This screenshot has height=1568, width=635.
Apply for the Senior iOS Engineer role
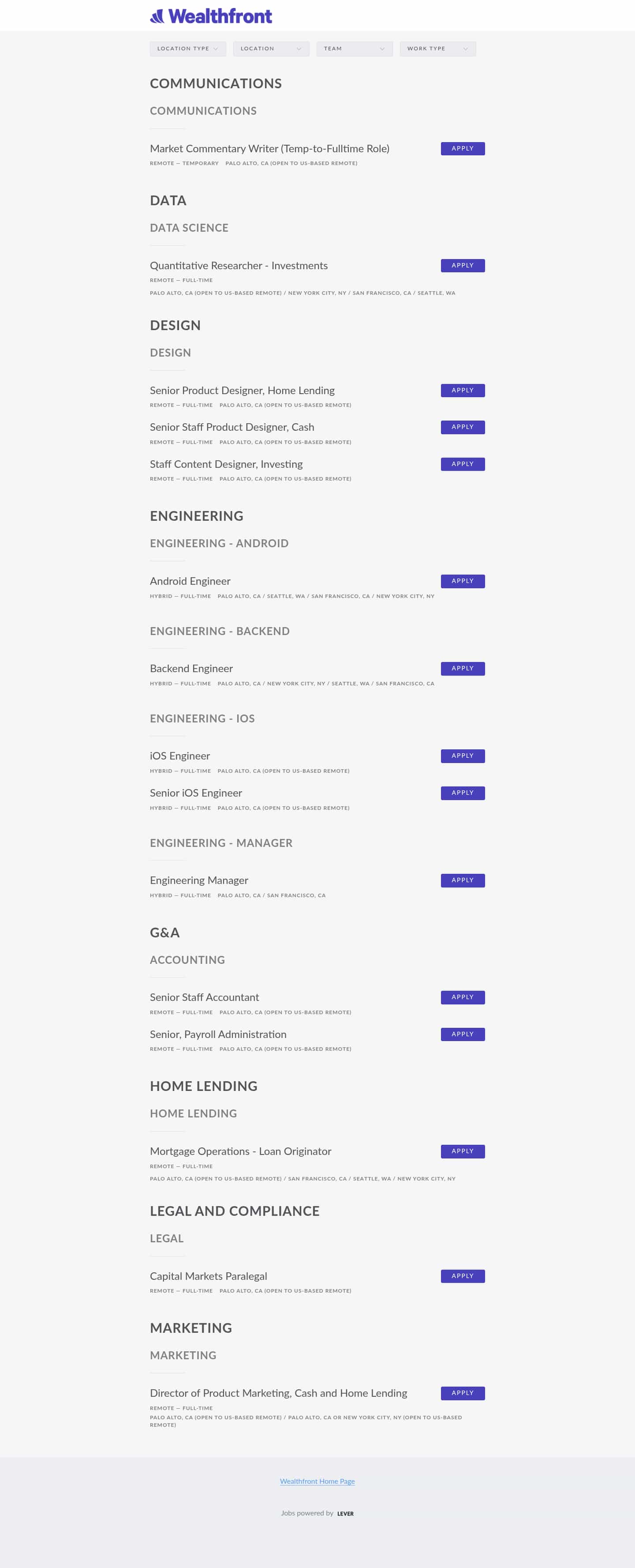point(462,793)
